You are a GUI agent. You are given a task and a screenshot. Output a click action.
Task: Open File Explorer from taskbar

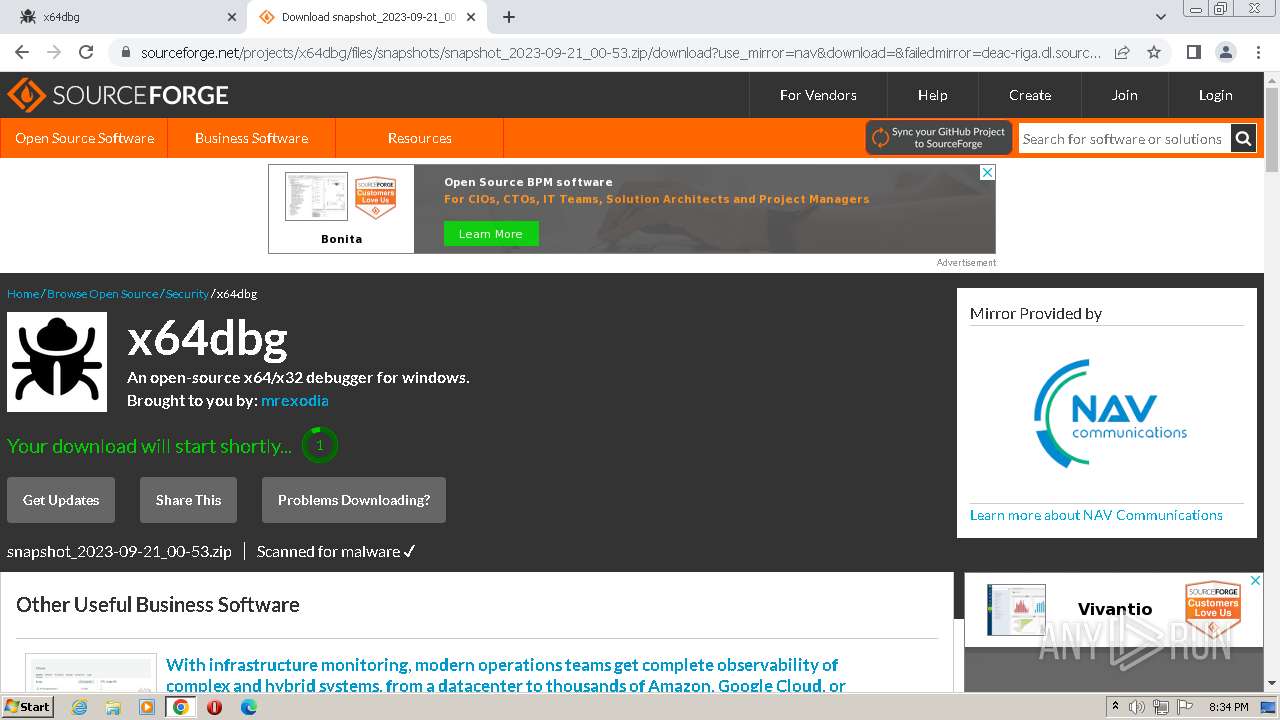coord(113,707)
